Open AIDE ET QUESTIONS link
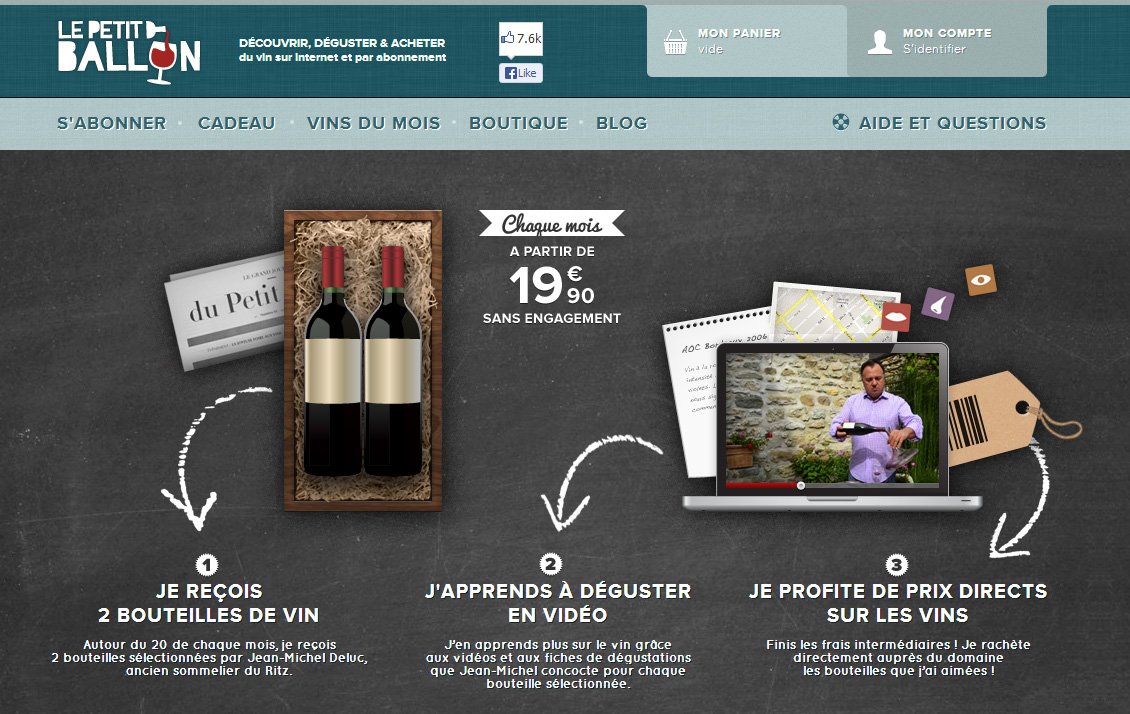Viewport: 1130px width, 714px height. coord(952,123)
